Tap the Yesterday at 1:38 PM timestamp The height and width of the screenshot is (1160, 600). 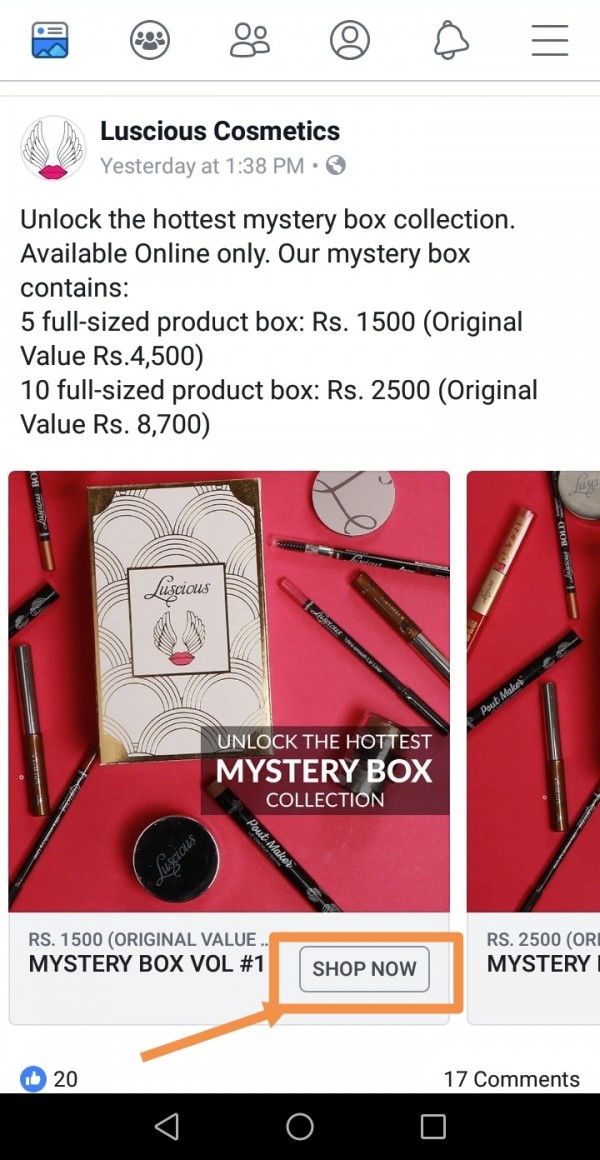(201, 166)
